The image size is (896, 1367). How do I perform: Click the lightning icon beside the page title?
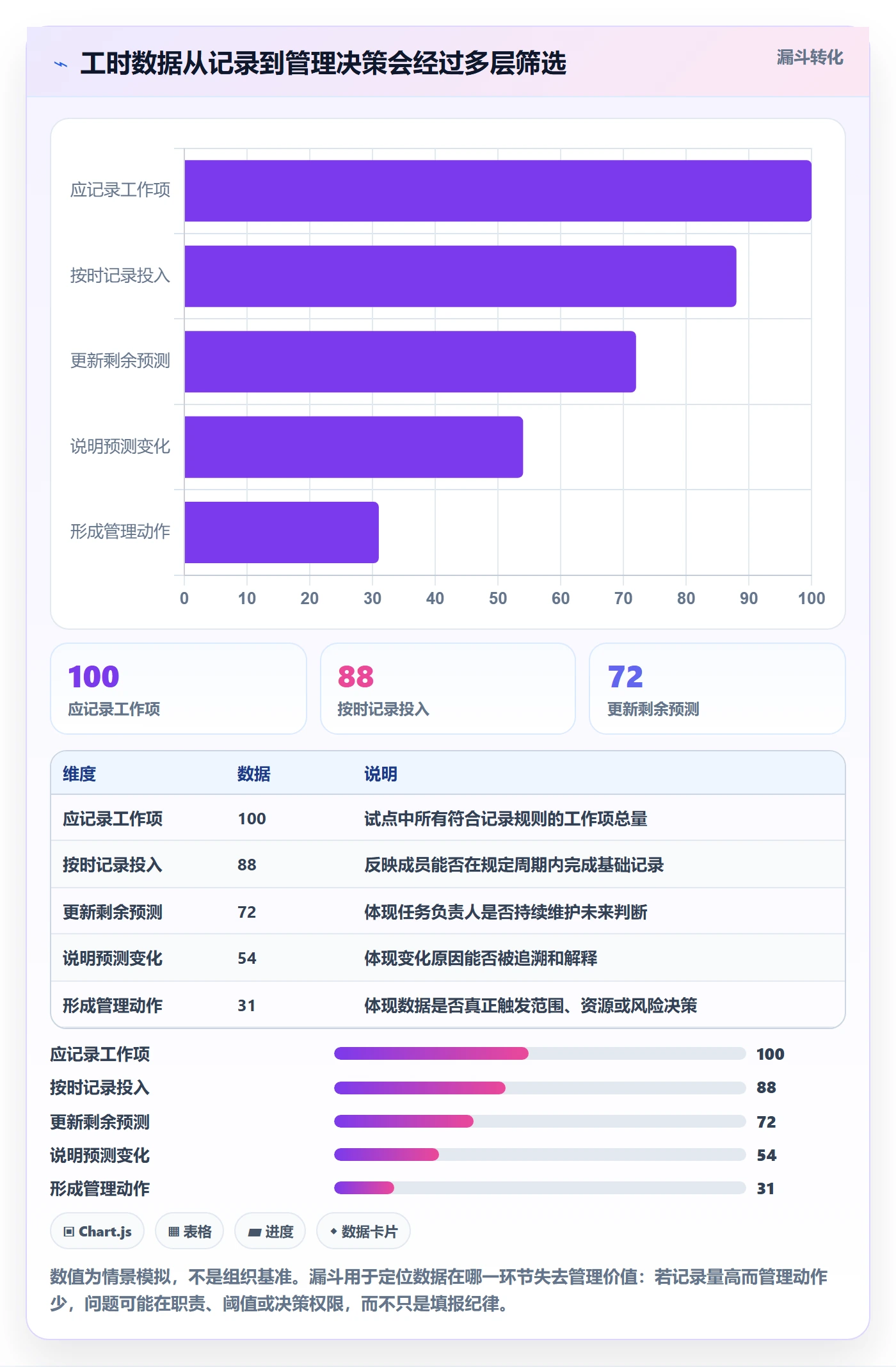[x=61, y=64]
